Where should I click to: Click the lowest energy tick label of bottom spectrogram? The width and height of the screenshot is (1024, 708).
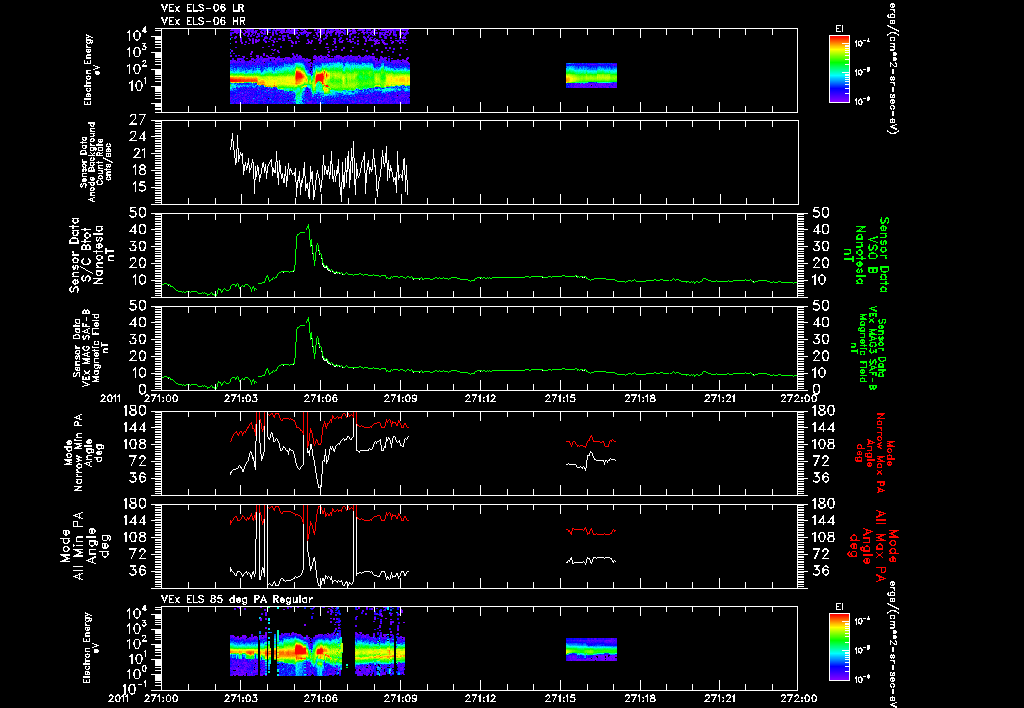[x=133, y=688]
